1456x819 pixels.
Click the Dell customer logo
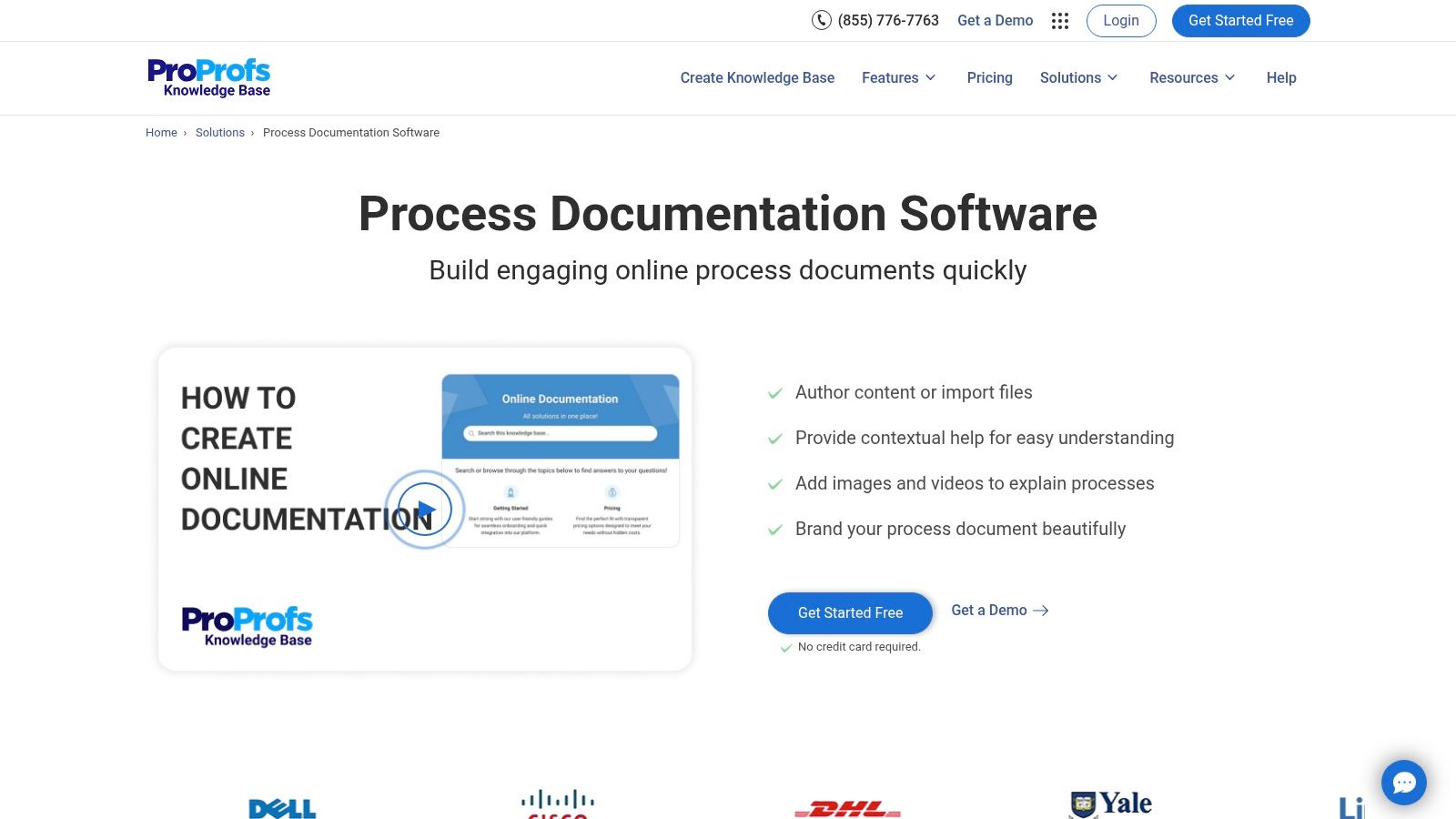[282, 807]
